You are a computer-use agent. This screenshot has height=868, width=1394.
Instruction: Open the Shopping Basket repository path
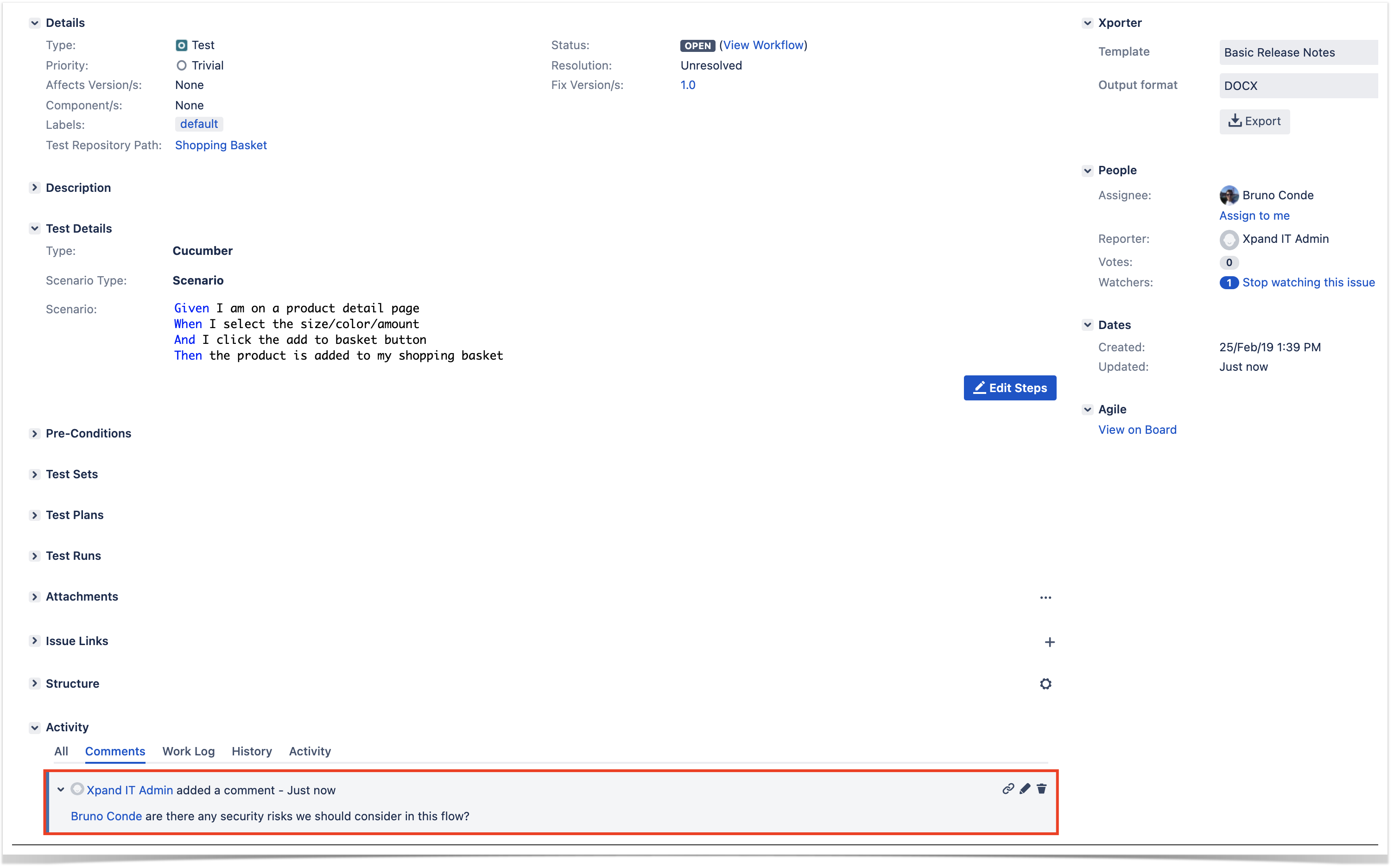[221, 145]
